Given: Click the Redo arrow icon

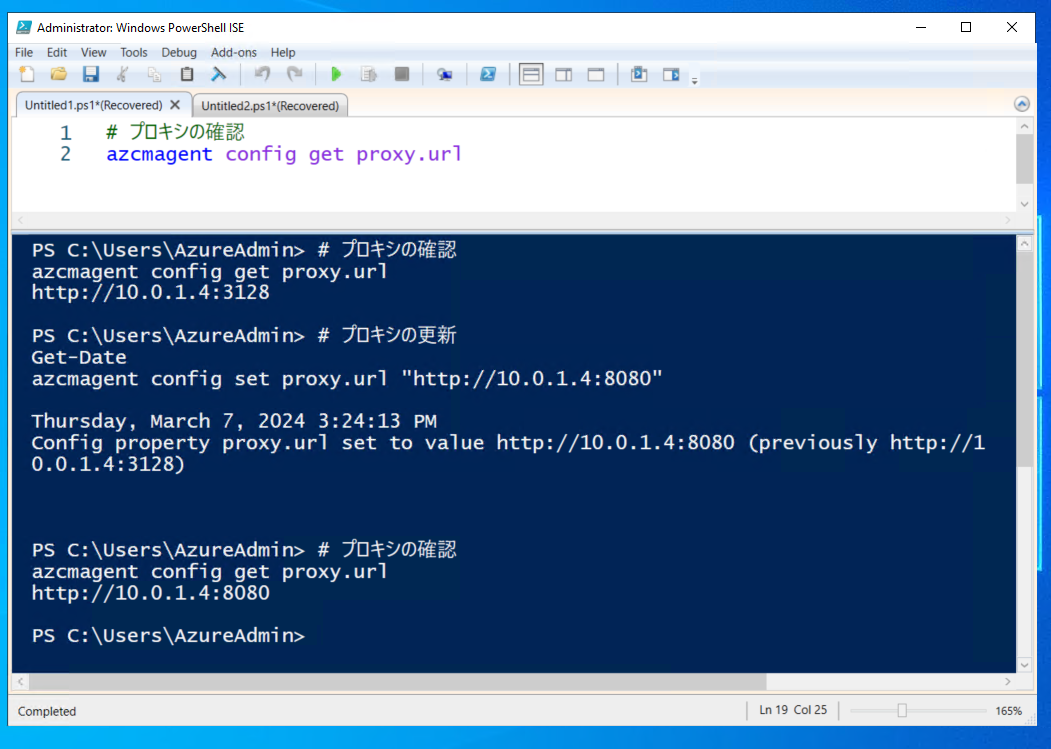Looking at the screenshot, I should [294, 74].
